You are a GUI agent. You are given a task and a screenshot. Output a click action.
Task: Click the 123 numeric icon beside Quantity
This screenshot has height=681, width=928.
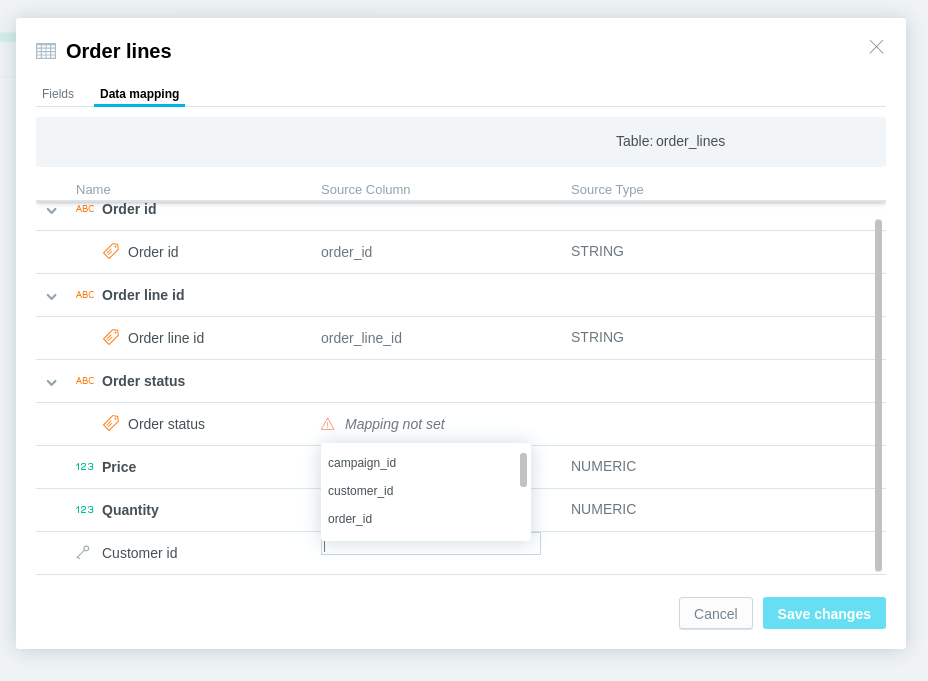tap(85, 509)
